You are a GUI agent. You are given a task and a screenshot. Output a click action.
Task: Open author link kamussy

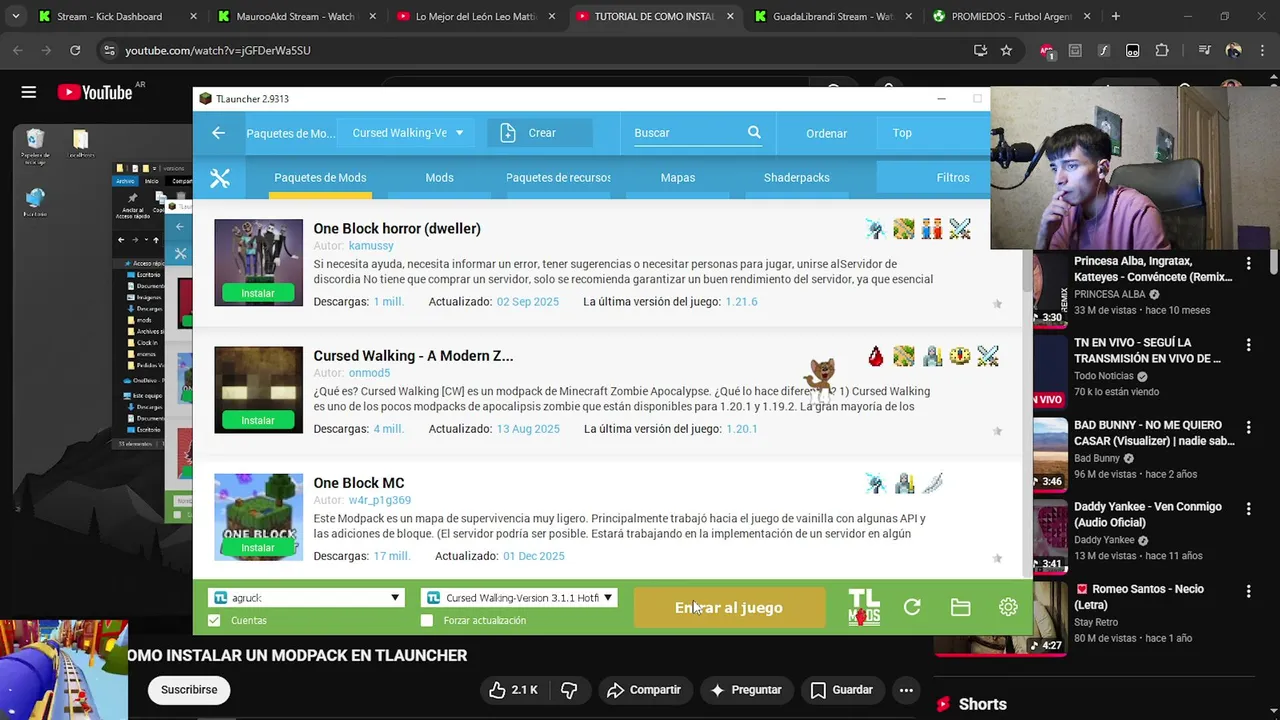click(371, 246)
